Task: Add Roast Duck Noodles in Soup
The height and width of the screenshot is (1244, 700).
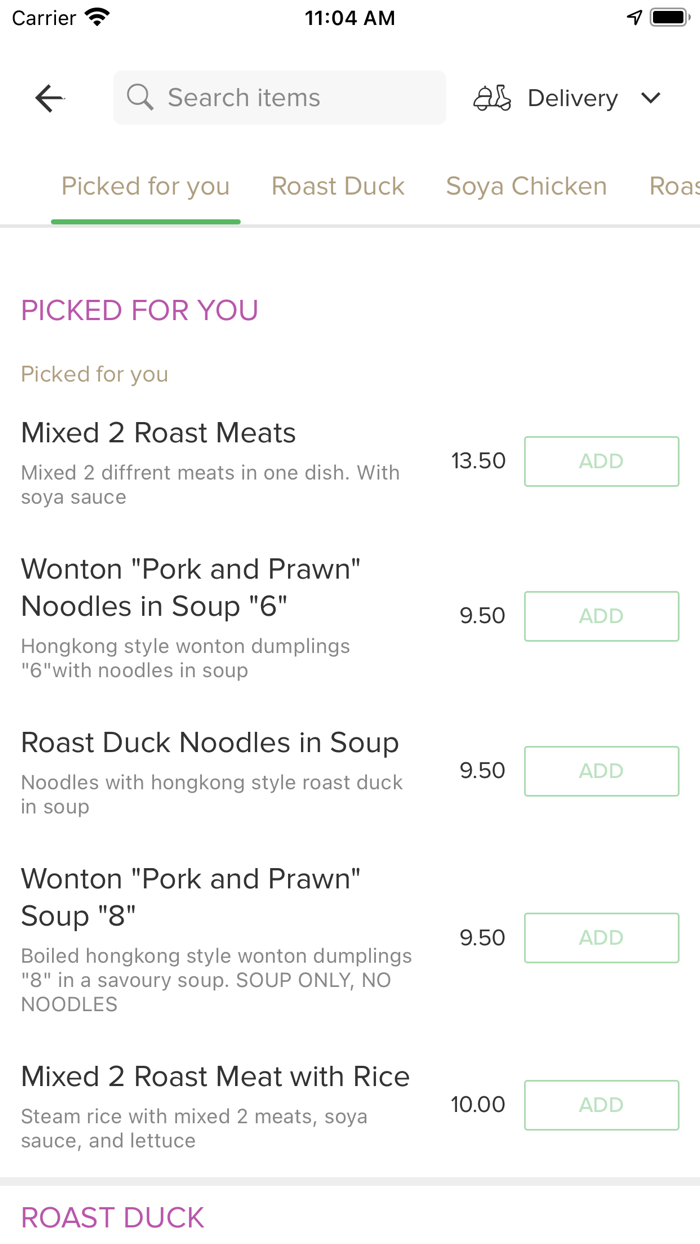Action: 602,771
